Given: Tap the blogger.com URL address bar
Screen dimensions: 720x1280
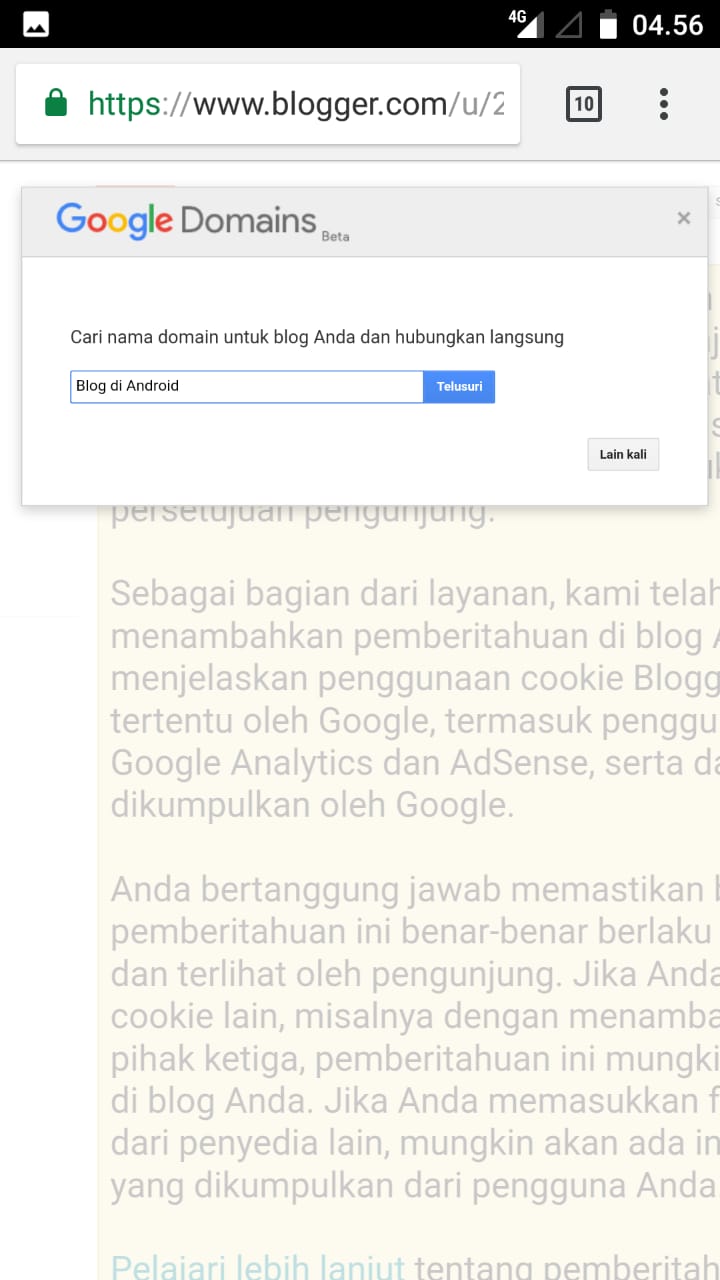Looking at the screenshot, I should (268, 104).
